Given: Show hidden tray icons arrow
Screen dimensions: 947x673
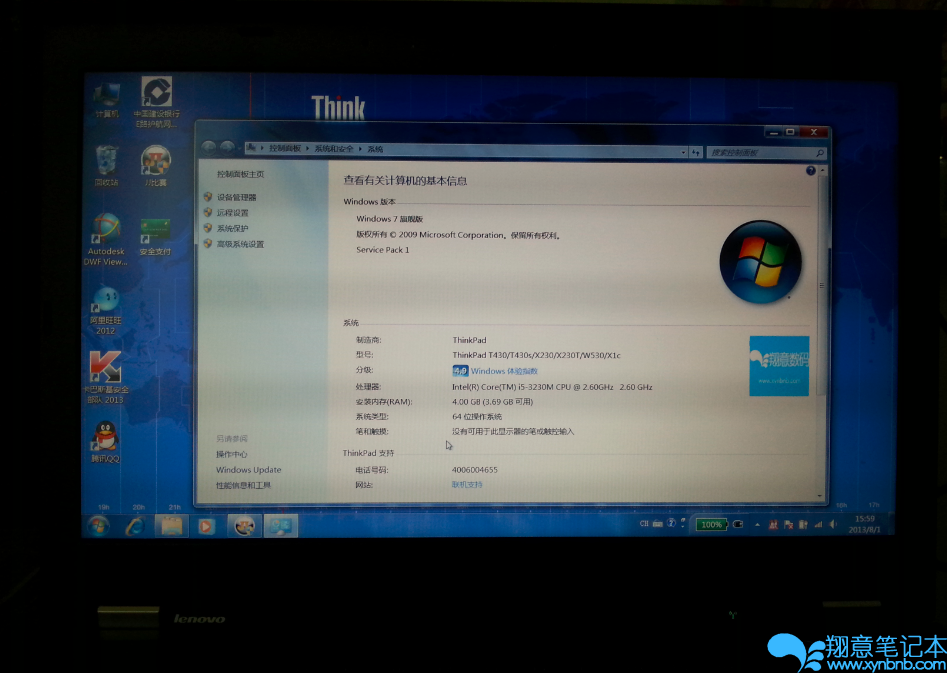Looking at the screenshot, I should pos(757,524).
